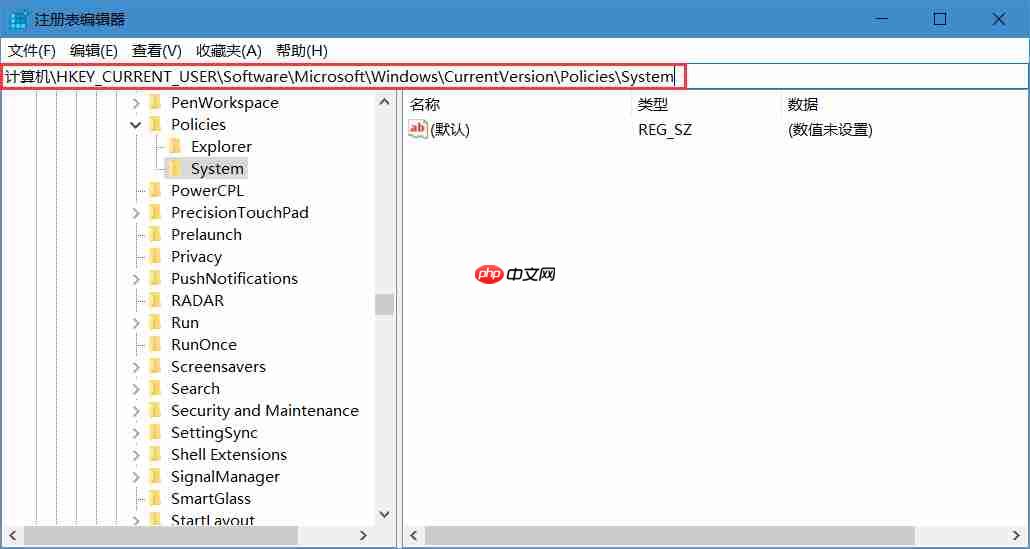This screenshot has height=549, width=1030.
Task: Select the Explorer tree item
Action: (221, 146)
